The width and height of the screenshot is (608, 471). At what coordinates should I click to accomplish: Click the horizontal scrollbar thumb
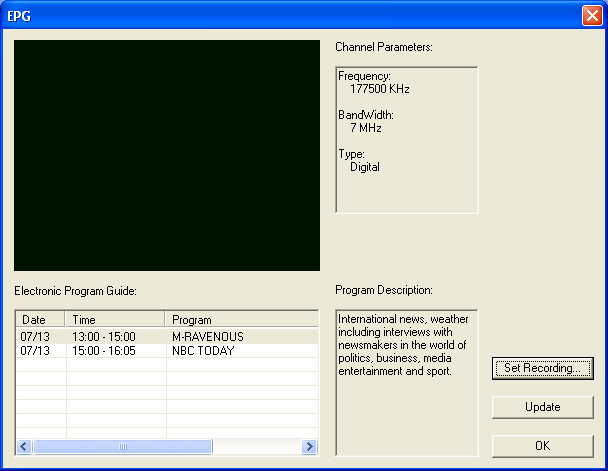123,447
